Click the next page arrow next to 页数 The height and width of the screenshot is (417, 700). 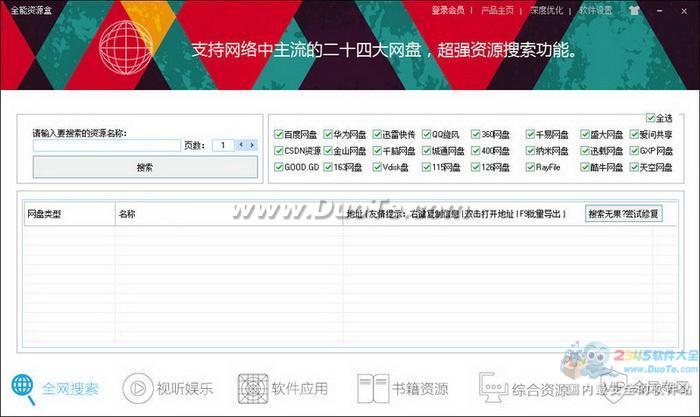pyautogui.click(x=252, y=145)
